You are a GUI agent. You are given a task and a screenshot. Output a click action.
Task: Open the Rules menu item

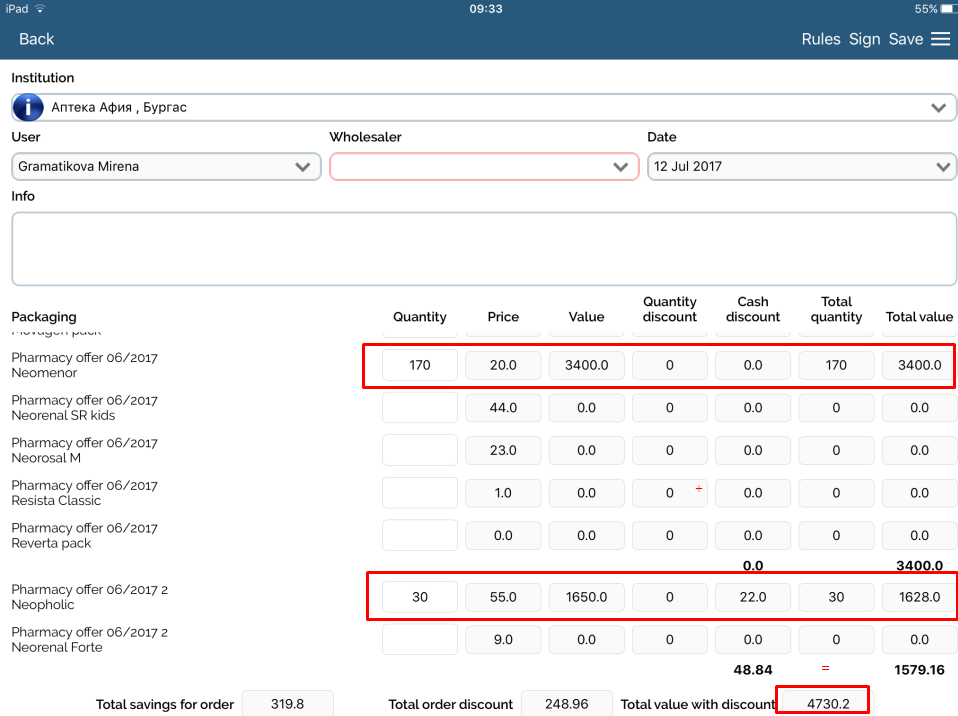[x=820, y=39]
